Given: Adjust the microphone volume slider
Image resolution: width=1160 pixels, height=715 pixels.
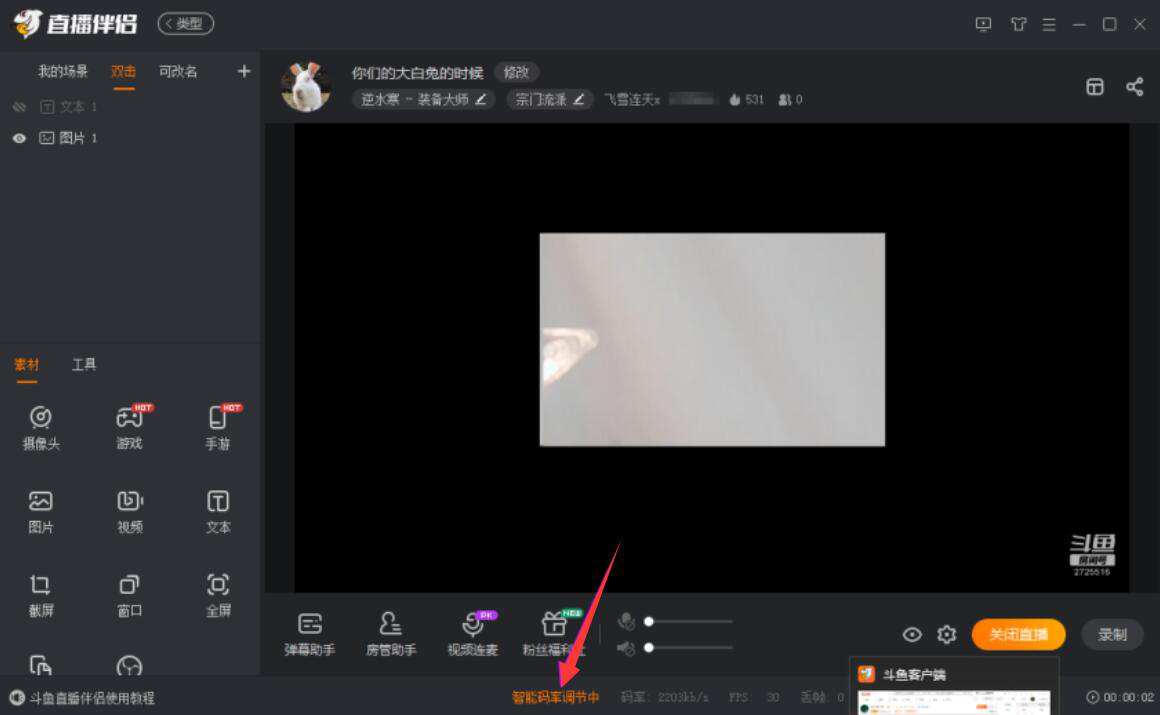Looking at the screenshot, I should [689, 622].
